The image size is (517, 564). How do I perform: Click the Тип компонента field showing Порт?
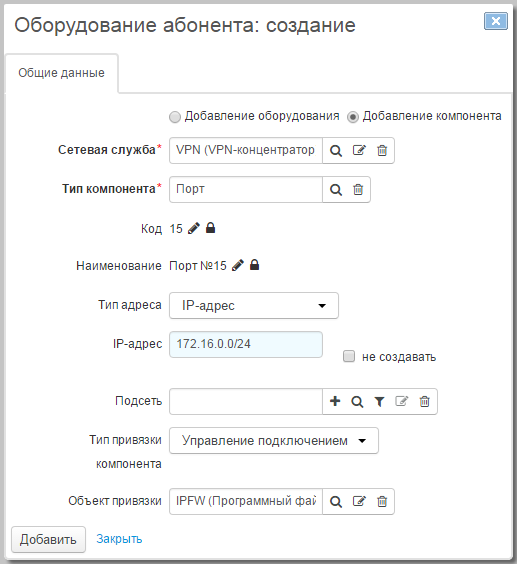[x=246, y=190]
